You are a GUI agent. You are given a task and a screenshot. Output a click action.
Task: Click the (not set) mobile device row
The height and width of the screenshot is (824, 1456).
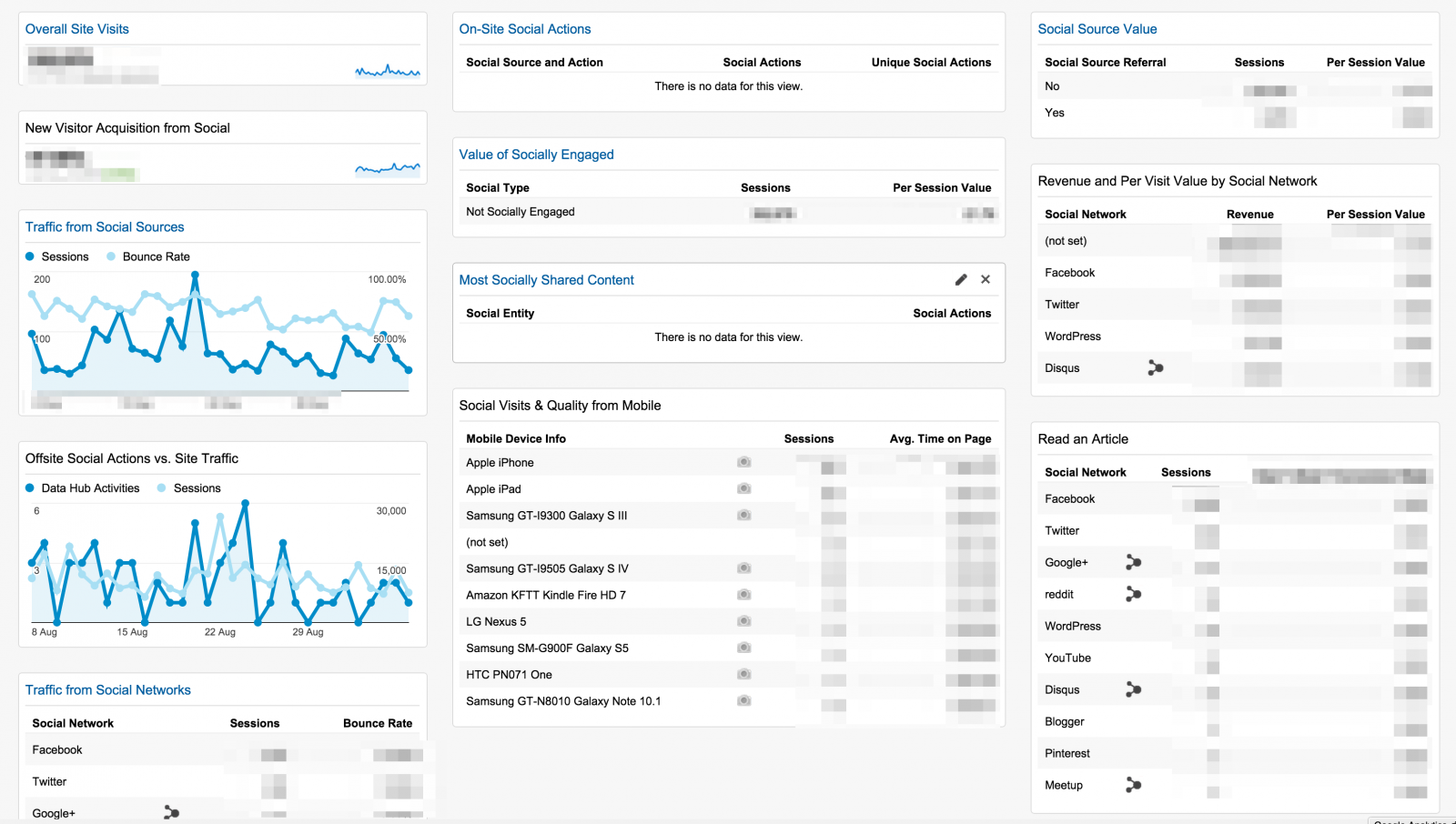click(729, 542)
